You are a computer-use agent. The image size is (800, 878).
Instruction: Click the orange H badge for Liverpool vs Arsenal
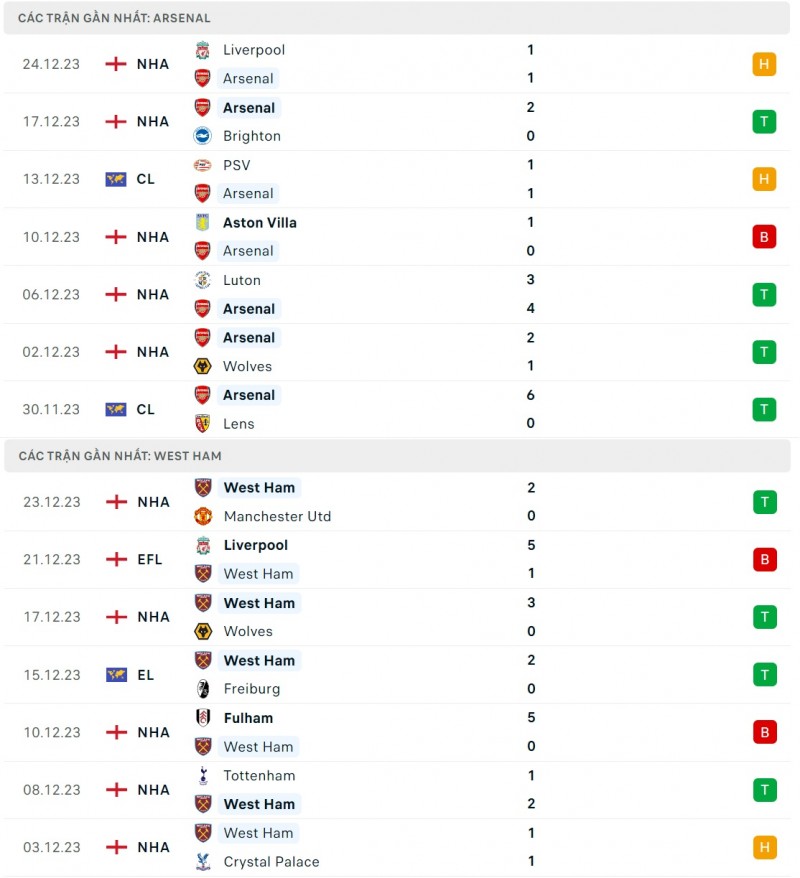click(x=764, y=64)
